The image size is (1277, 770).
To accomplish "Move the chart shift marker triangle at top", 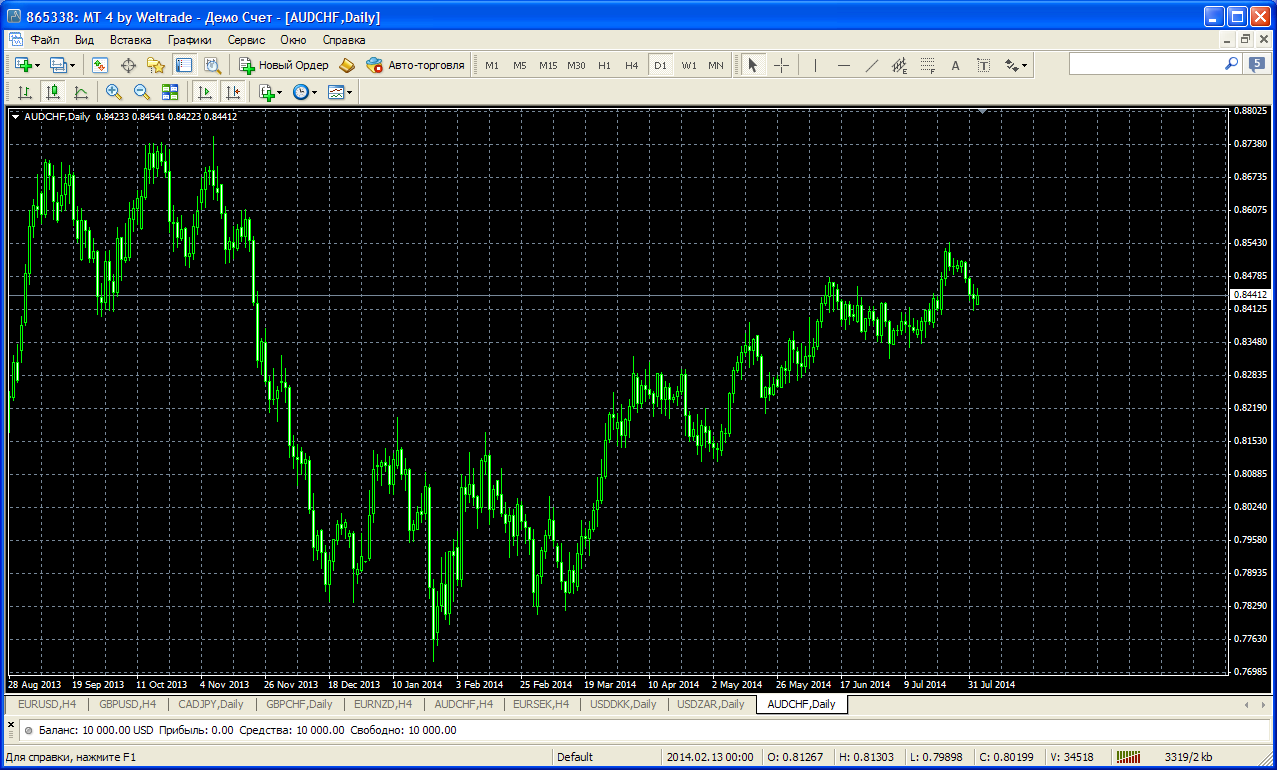I will point(983,112).
